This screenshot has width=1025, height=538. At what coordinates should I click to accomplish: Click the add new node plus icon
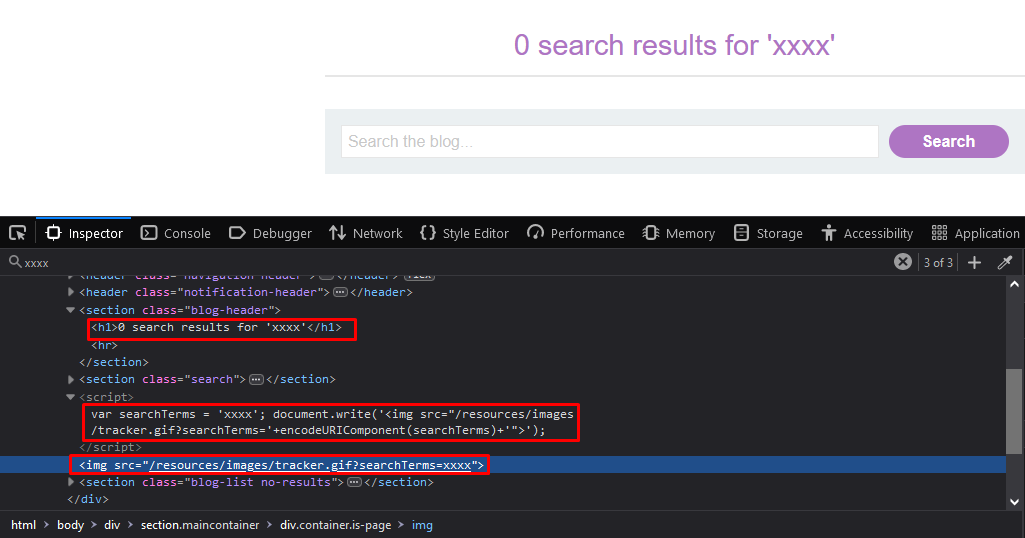pyautogui.click(x=974, y=262)
